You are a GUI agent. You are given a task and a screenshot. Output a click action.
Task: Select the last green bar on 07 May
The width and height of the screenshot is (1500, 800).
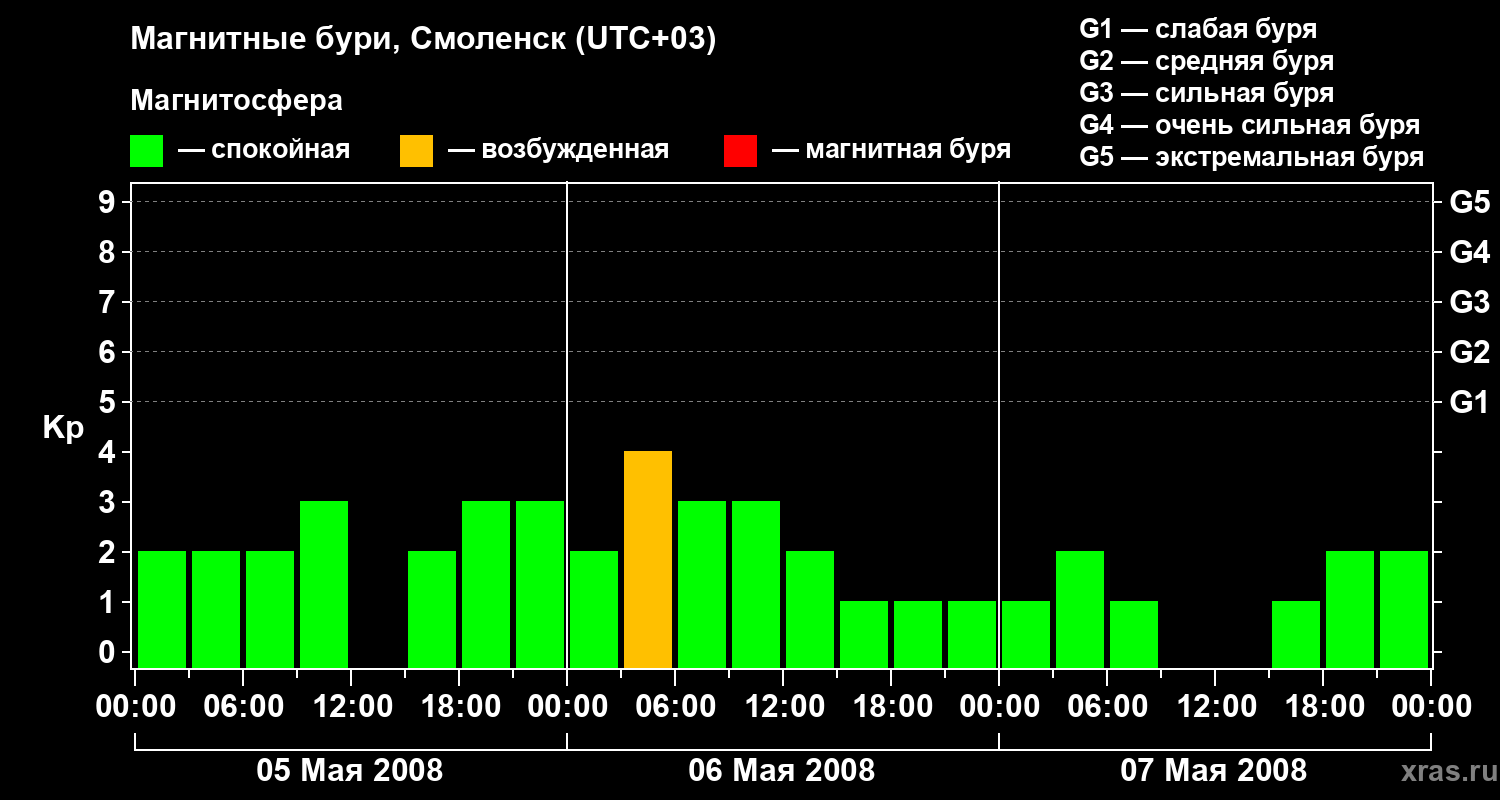tap(1404, 609)
